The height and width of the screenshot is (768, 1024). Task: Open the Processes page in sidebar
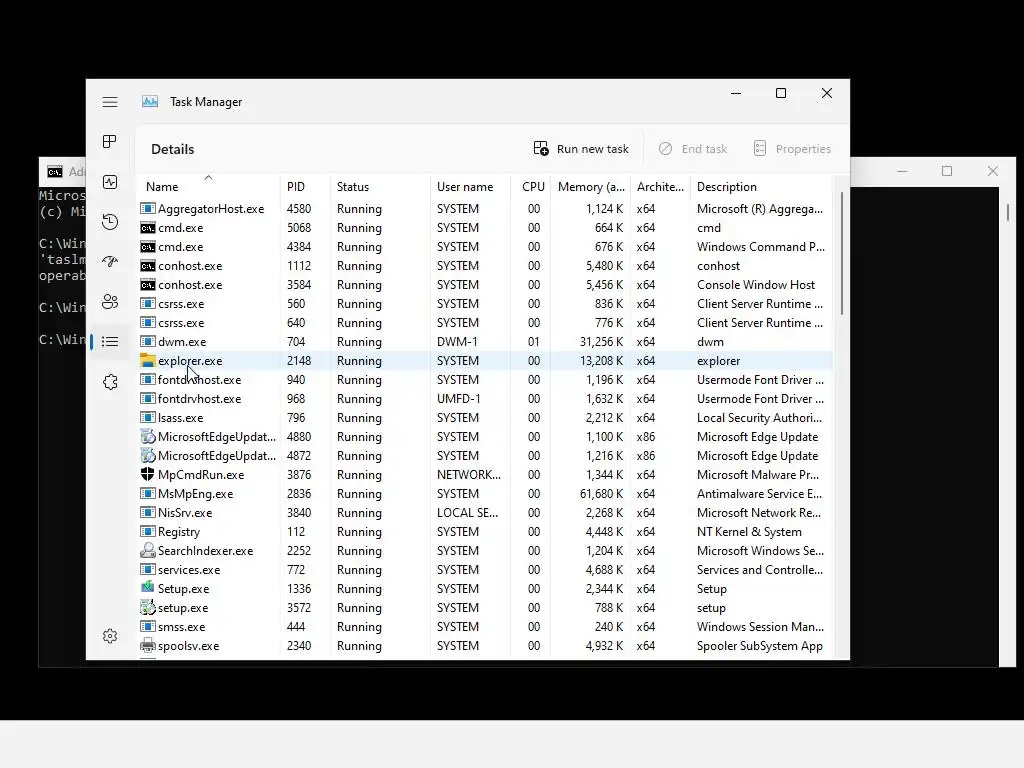(110, 142)
